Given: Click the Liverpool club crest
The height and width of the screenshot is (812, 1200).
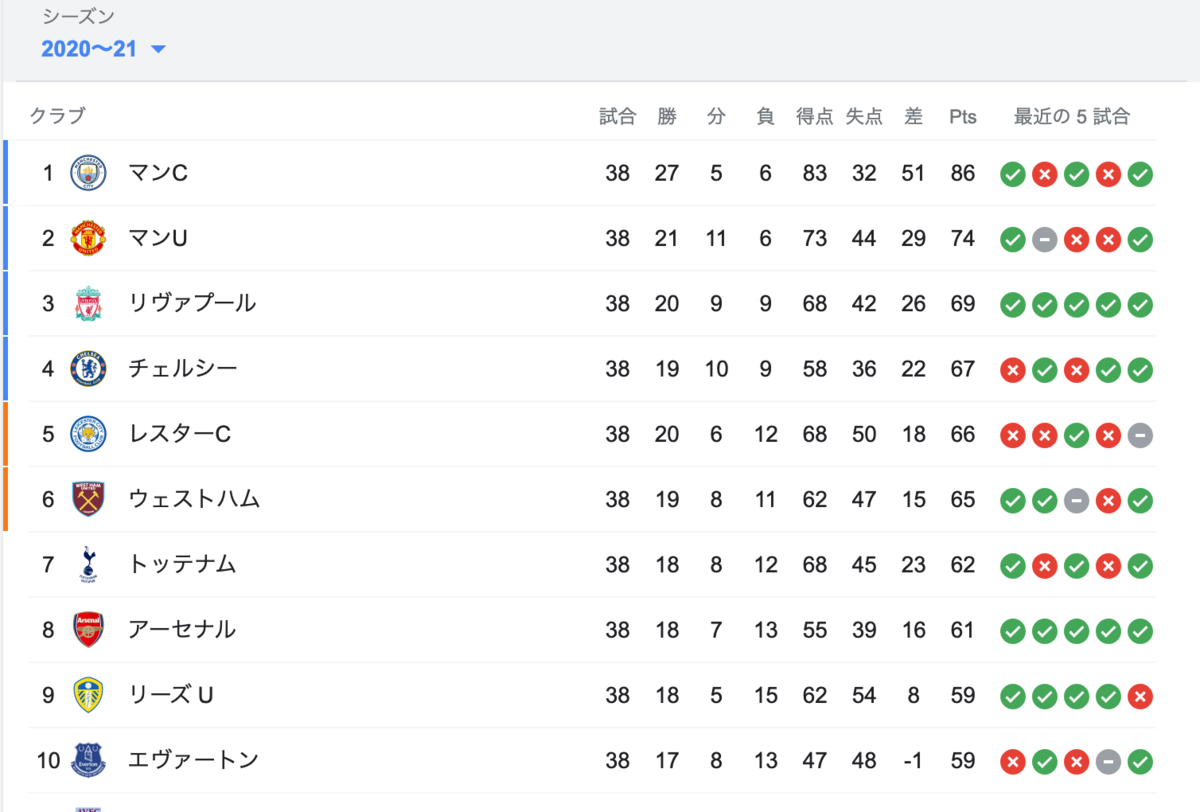Looking at the screenshot, I should point(86,304).
